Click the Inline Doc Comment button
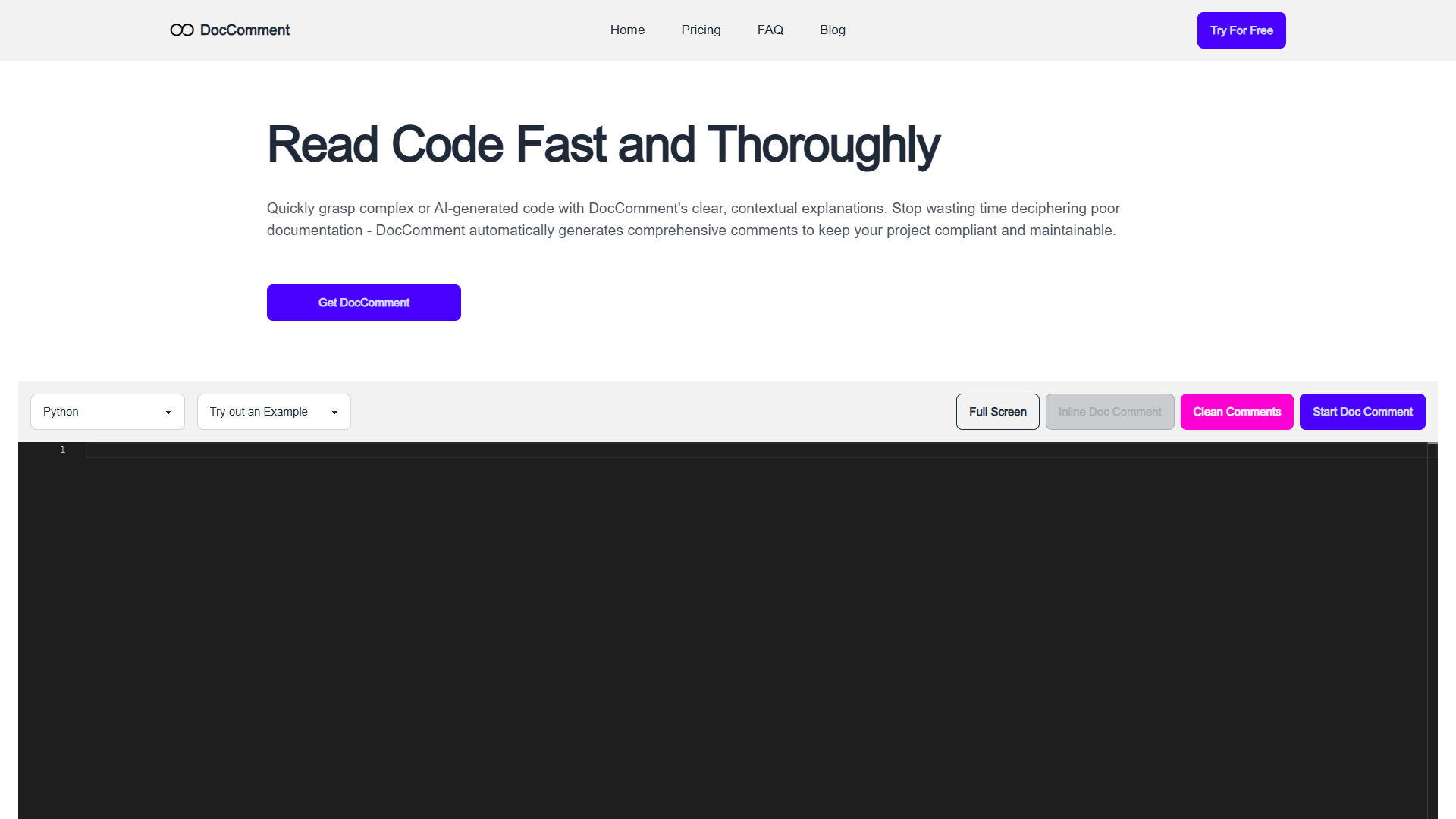Image resolution: width=1456 pixels, height=819 pixels. tap(1110, 412)
